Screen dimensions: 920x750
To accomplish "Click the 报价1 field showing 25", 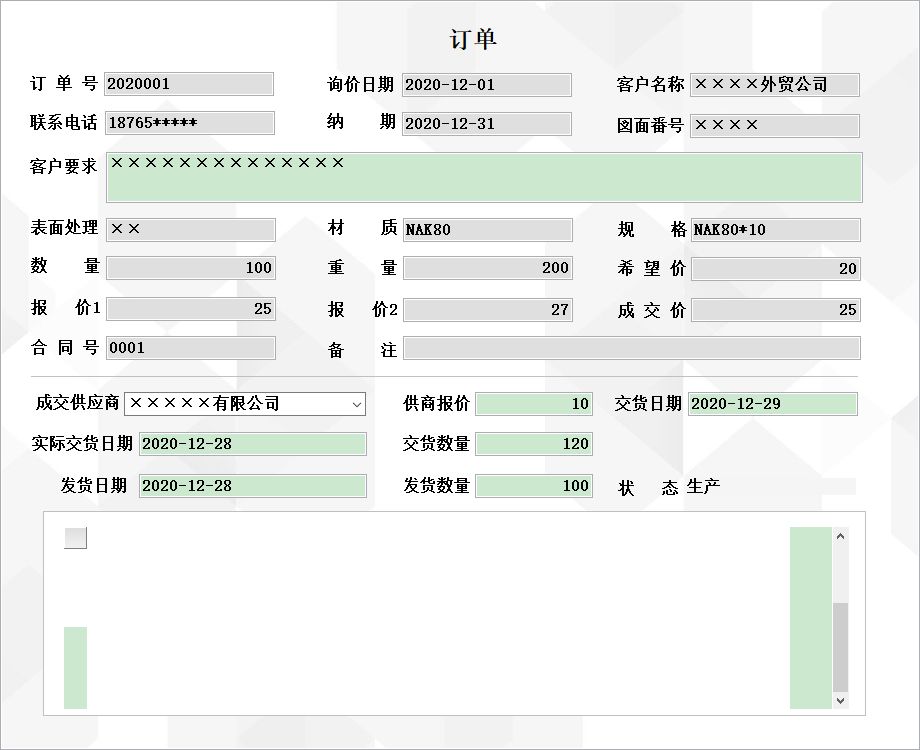I will tap(191, 309).
